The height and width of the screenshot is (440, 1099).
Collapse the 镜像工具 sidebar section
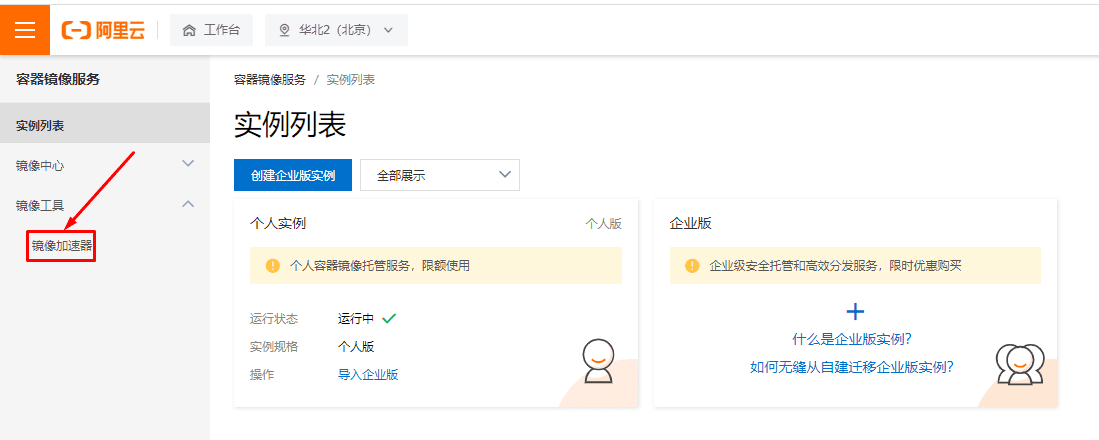[x=105, y=205]
